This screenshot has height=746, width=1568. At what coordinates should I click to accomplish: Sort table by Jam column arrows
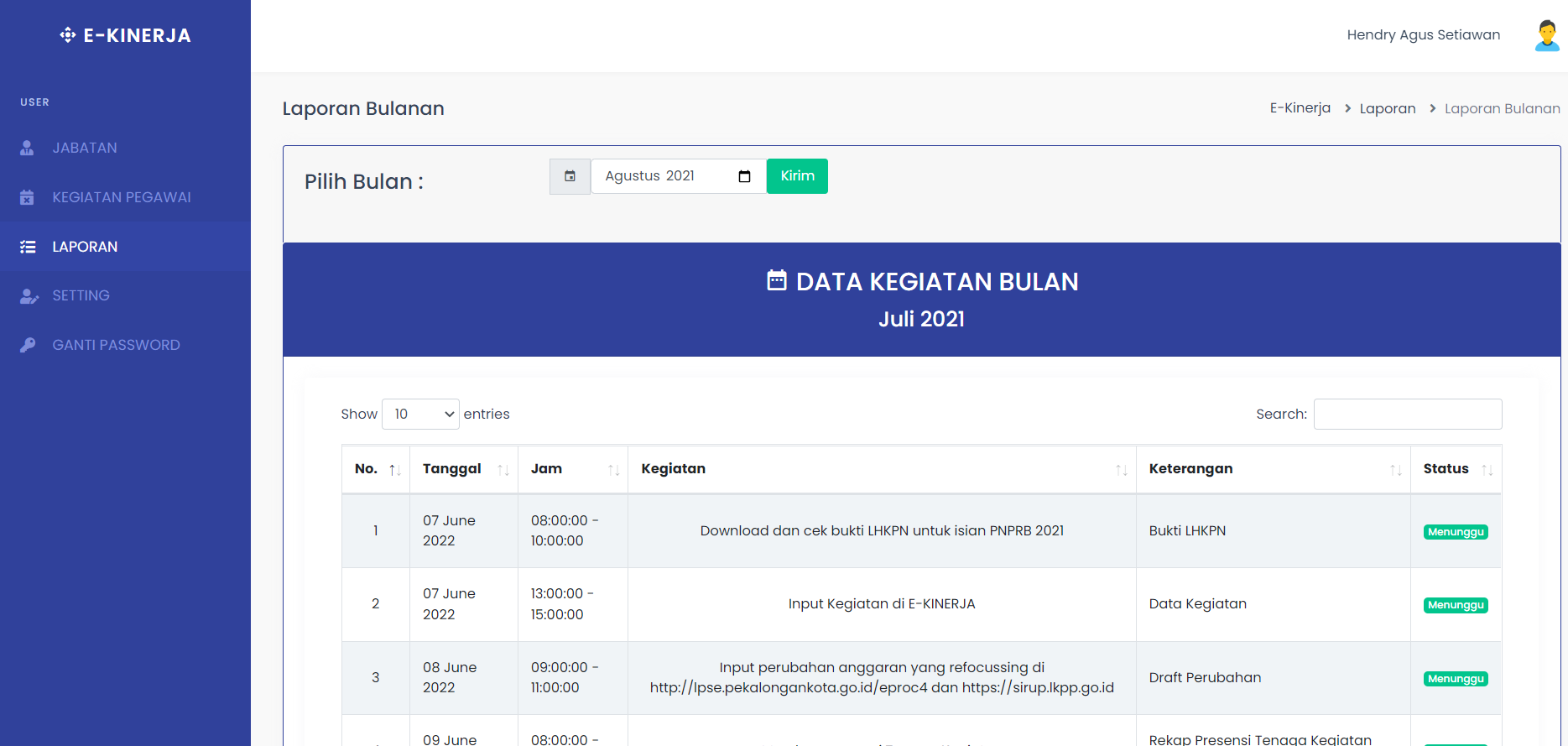613,470
